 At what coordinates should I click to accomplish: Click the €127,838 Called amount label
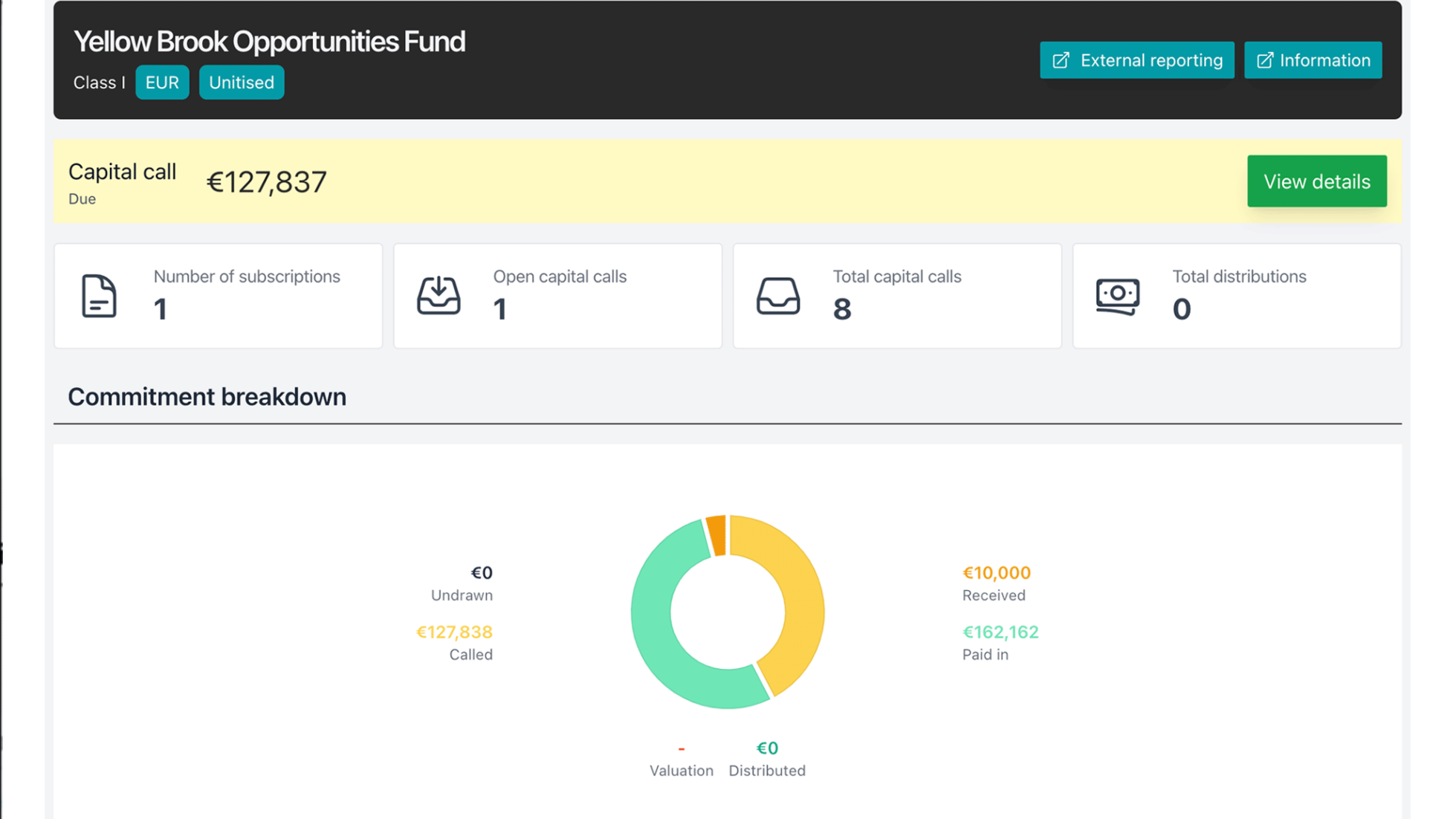point(454,632)
